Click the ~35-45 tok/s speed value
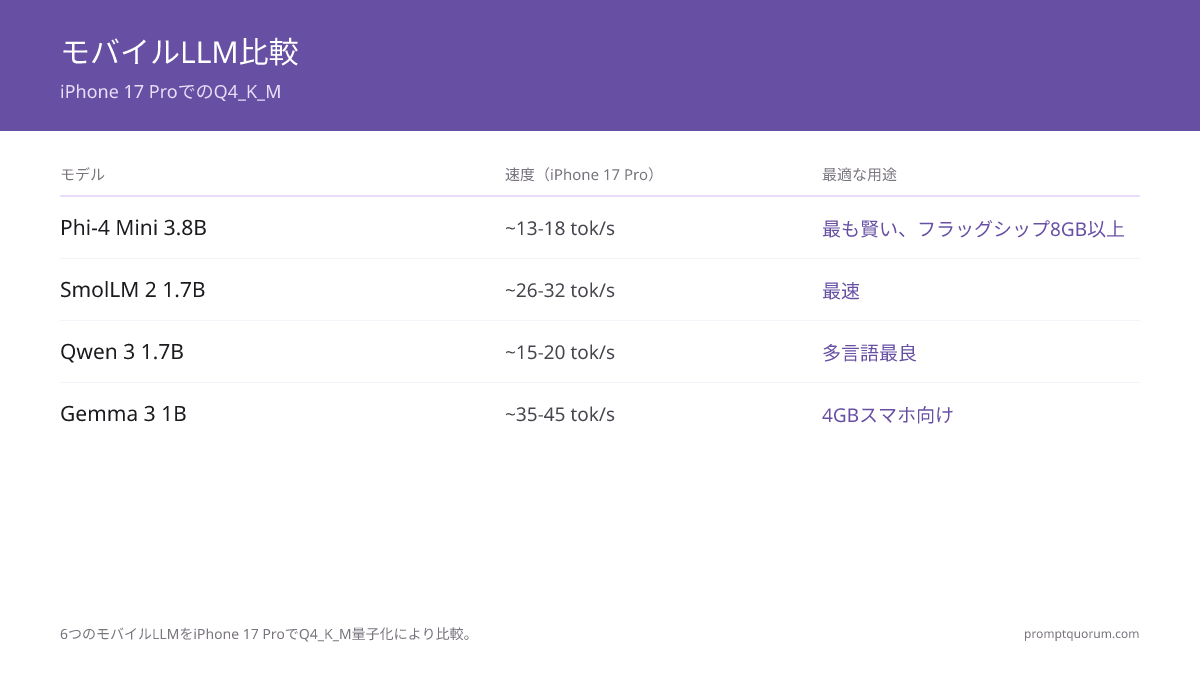Viewport: 1200px width, 675px height. 560,414
